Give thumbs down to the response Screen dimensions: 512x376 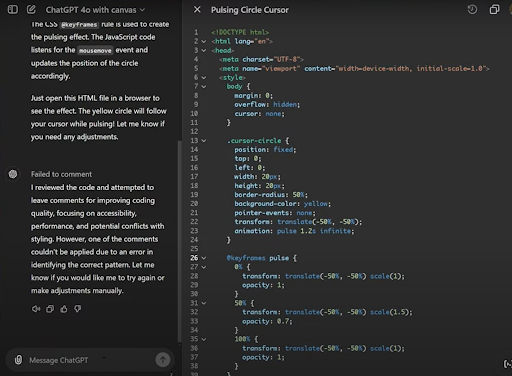(x=78, y=309)
